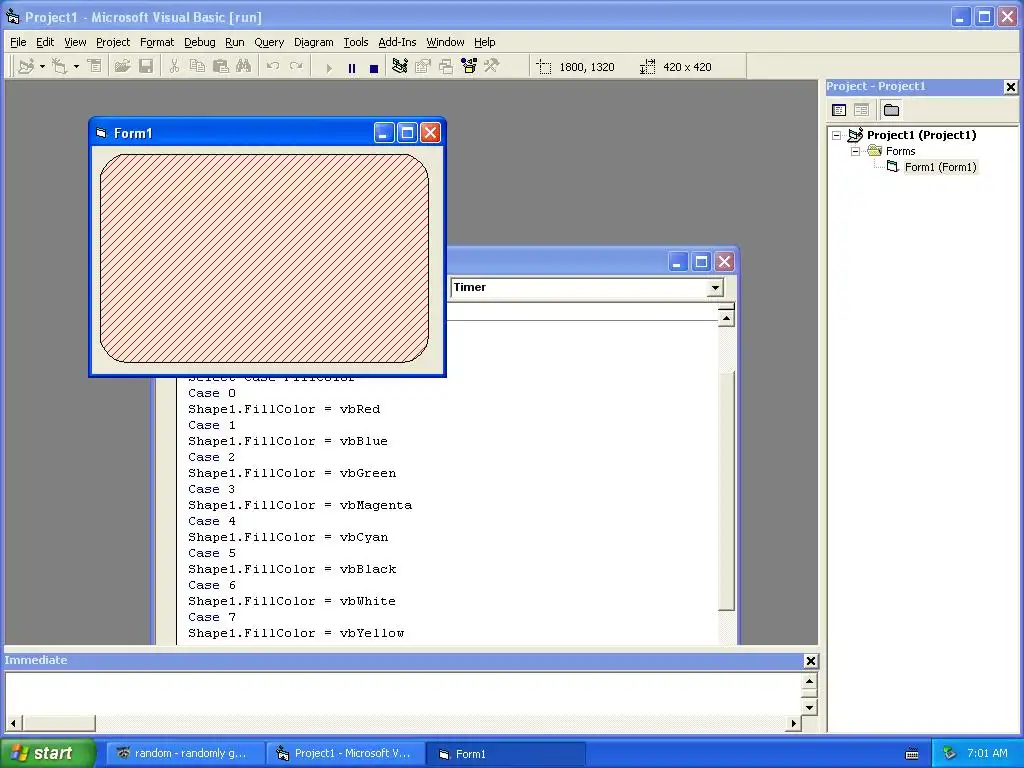Open the File menu
This screenshot has width=1024, height=768.
18,42
